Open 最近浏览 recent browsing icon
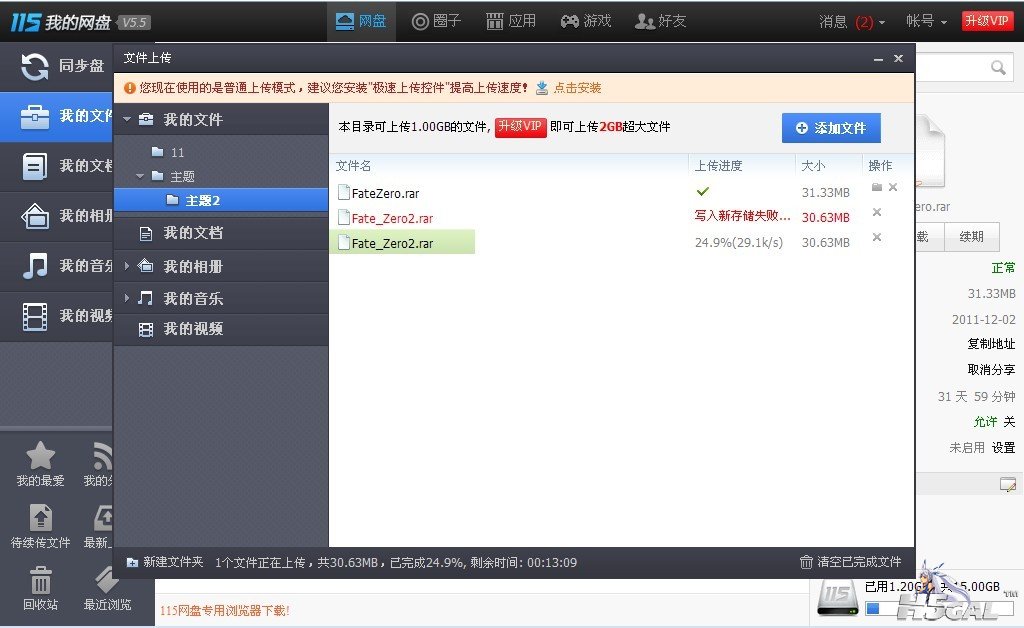The height and width of the screenshot is (628, 1024). pyautogui.click(x=107, y=580)
